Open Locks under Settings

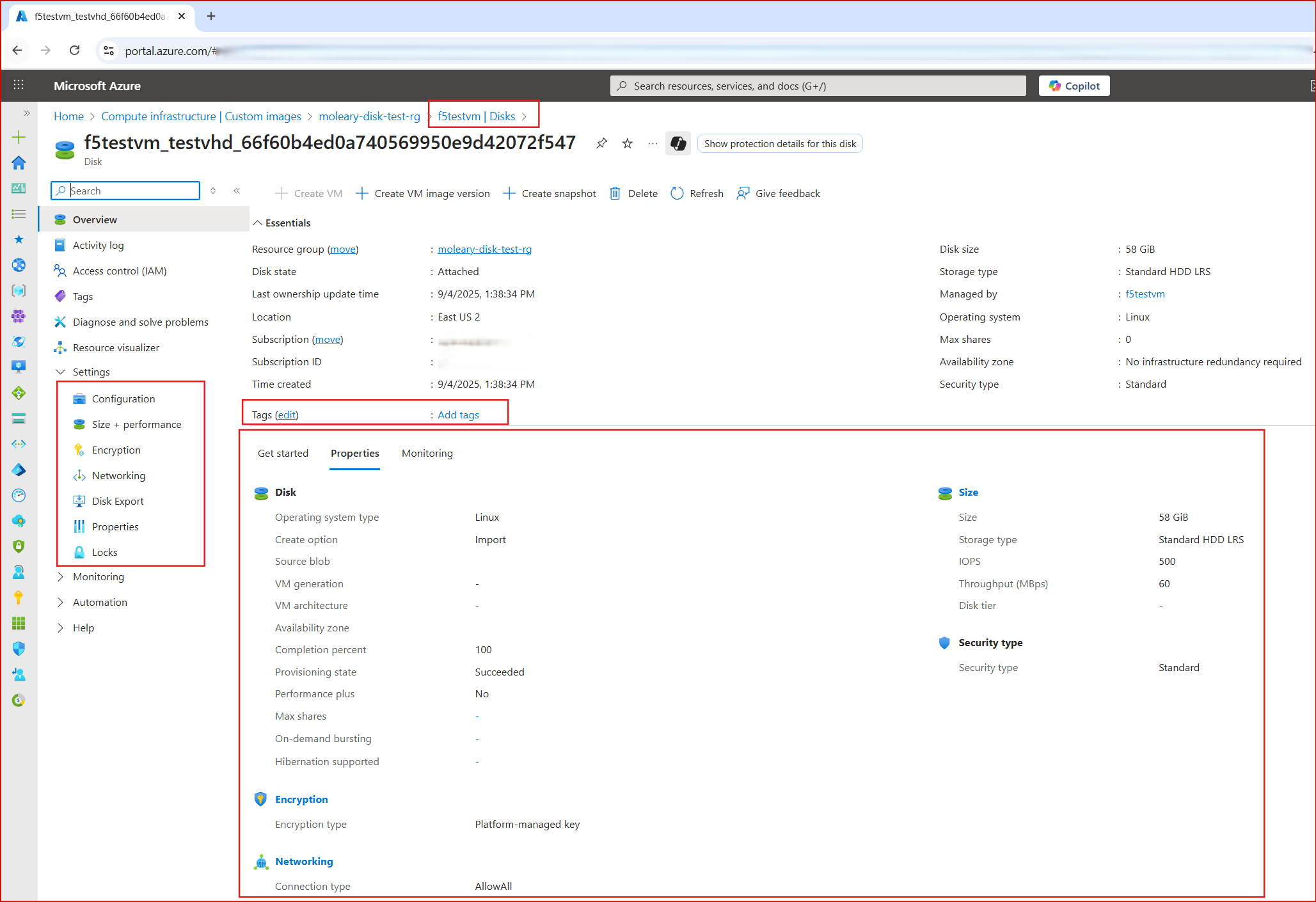[x=104, y=552]
